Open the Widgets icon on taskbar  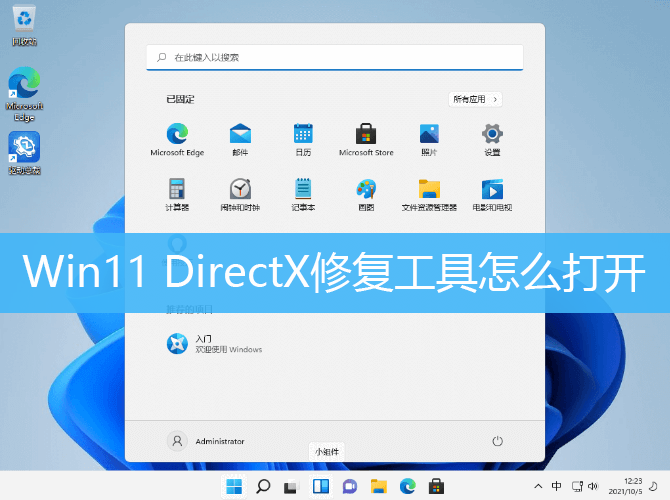pos(321,487)
